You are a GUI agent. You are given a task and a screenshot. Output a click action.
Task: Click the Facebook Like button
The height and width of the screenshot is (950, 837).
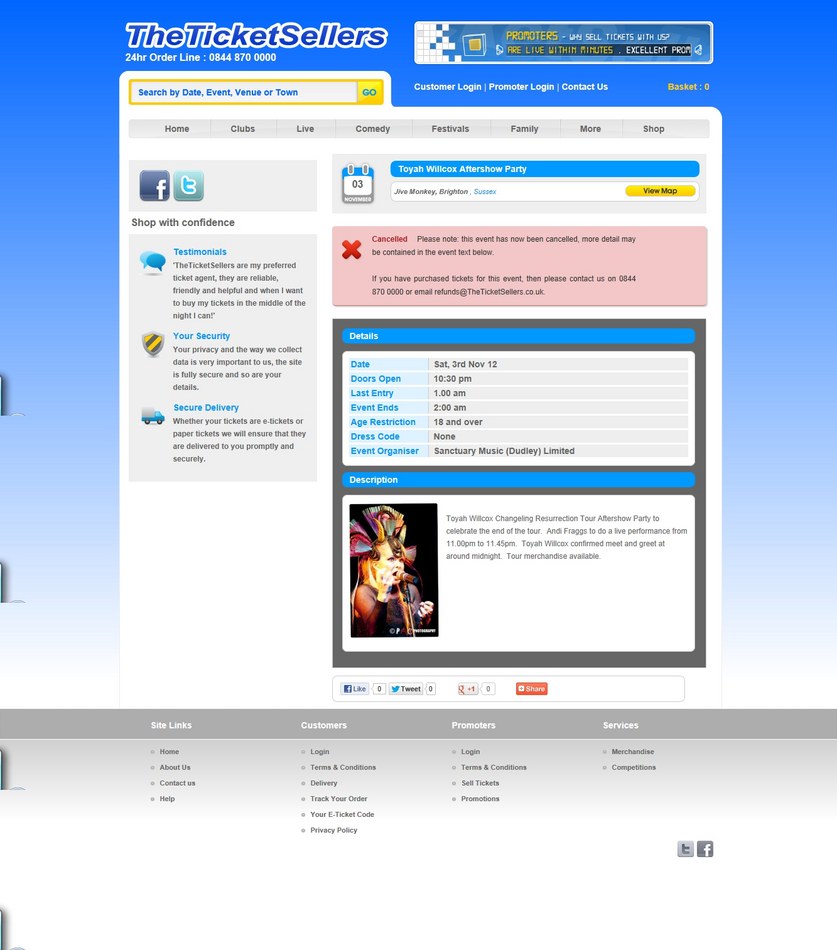point(355,689)
